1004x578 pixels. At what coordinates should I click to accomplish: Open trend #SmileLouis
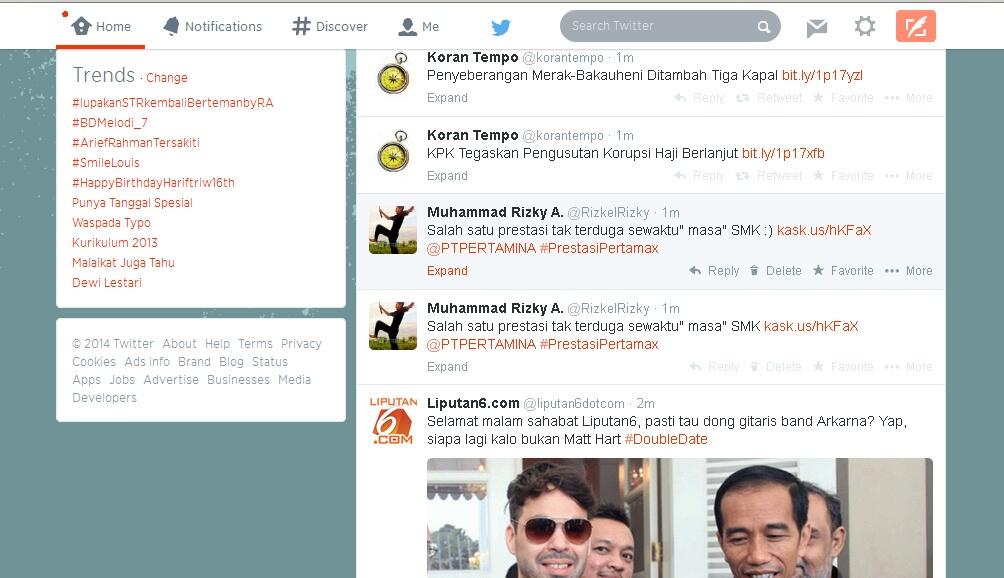[106, 163]
